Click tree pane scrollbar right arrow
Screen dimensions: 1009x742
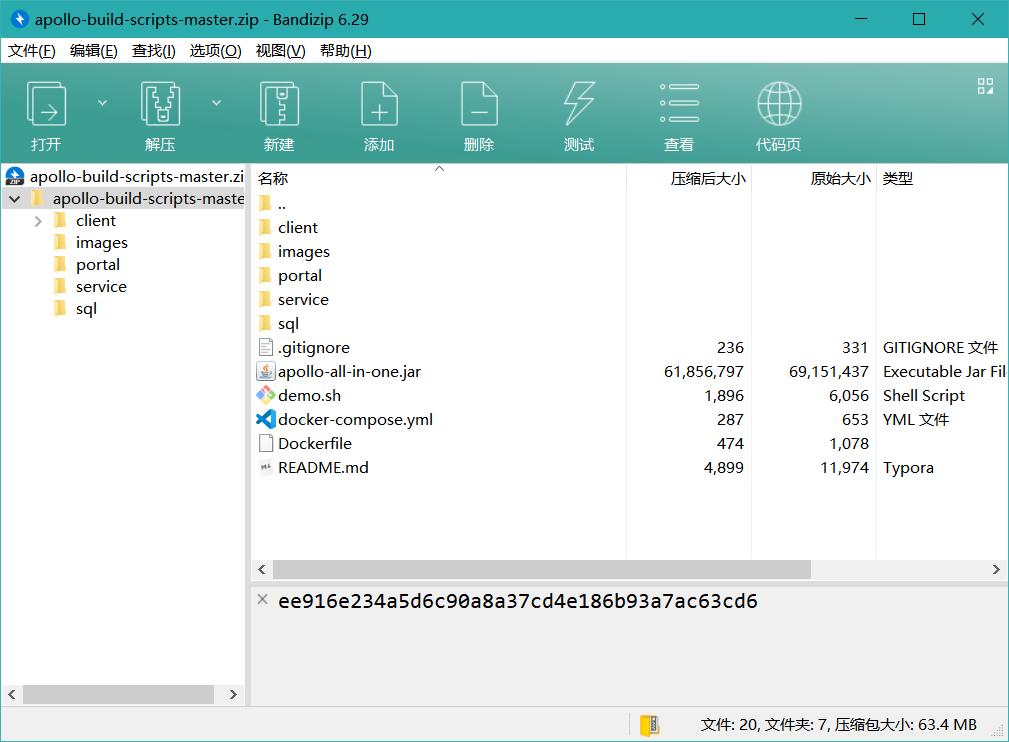[x=234, y=694]
